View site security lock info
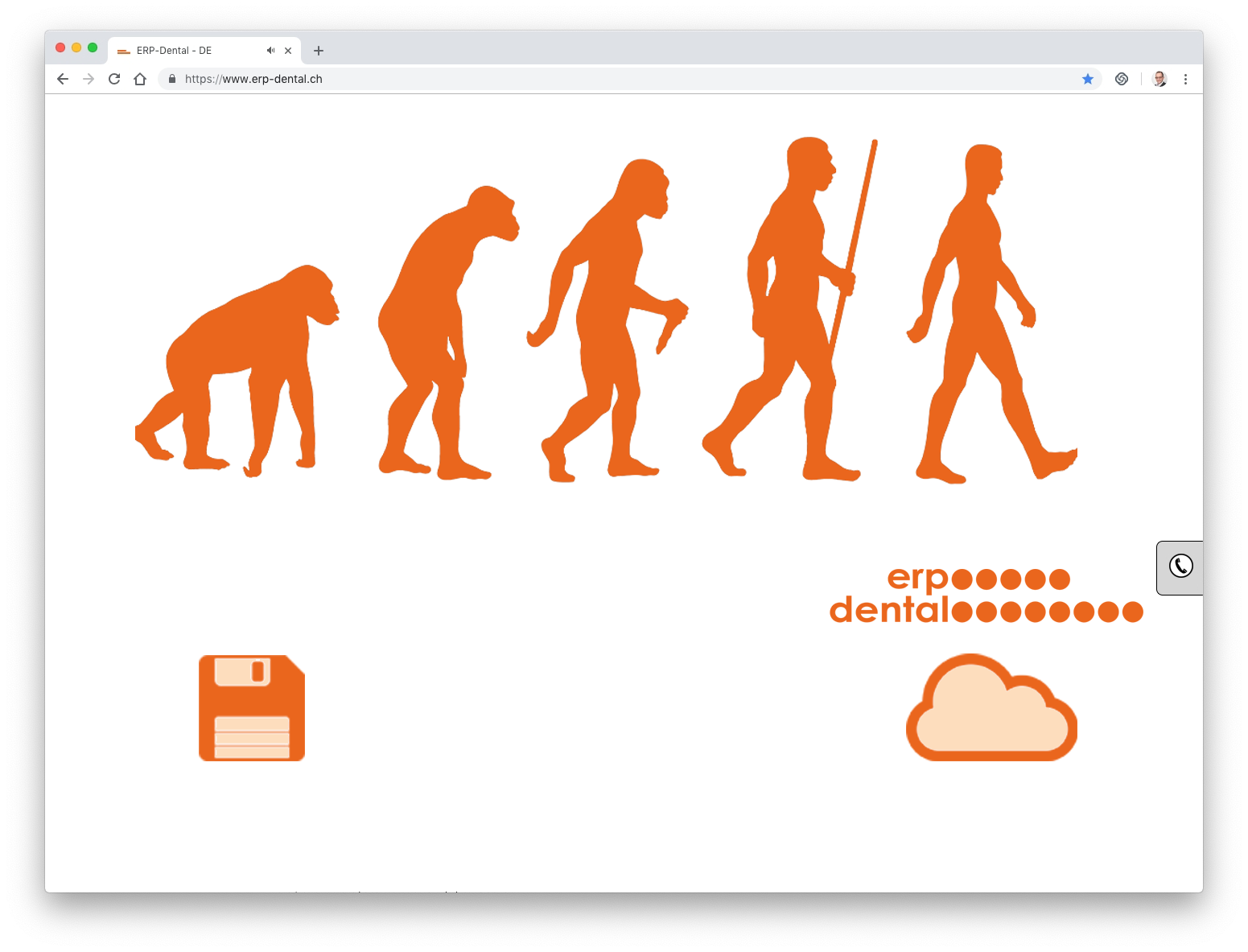This screenshot has height=952, width=1248. point(171,79)
